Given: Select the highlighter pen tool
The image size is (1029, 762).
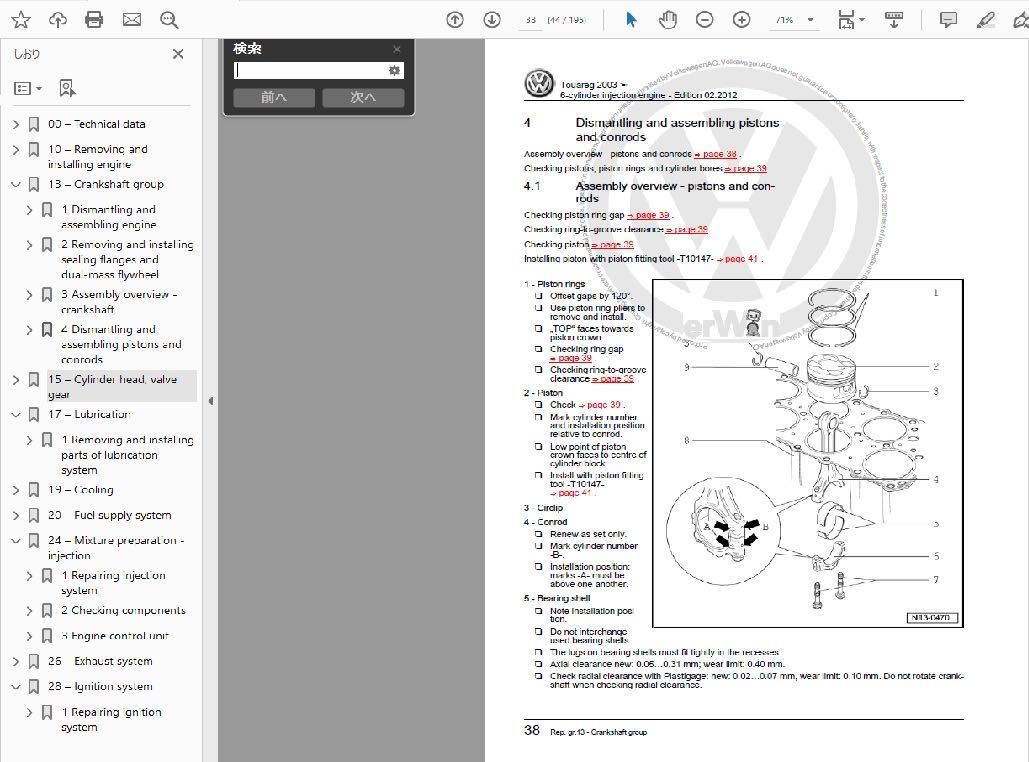Looking at the screenshot, I should pos(985,20).
